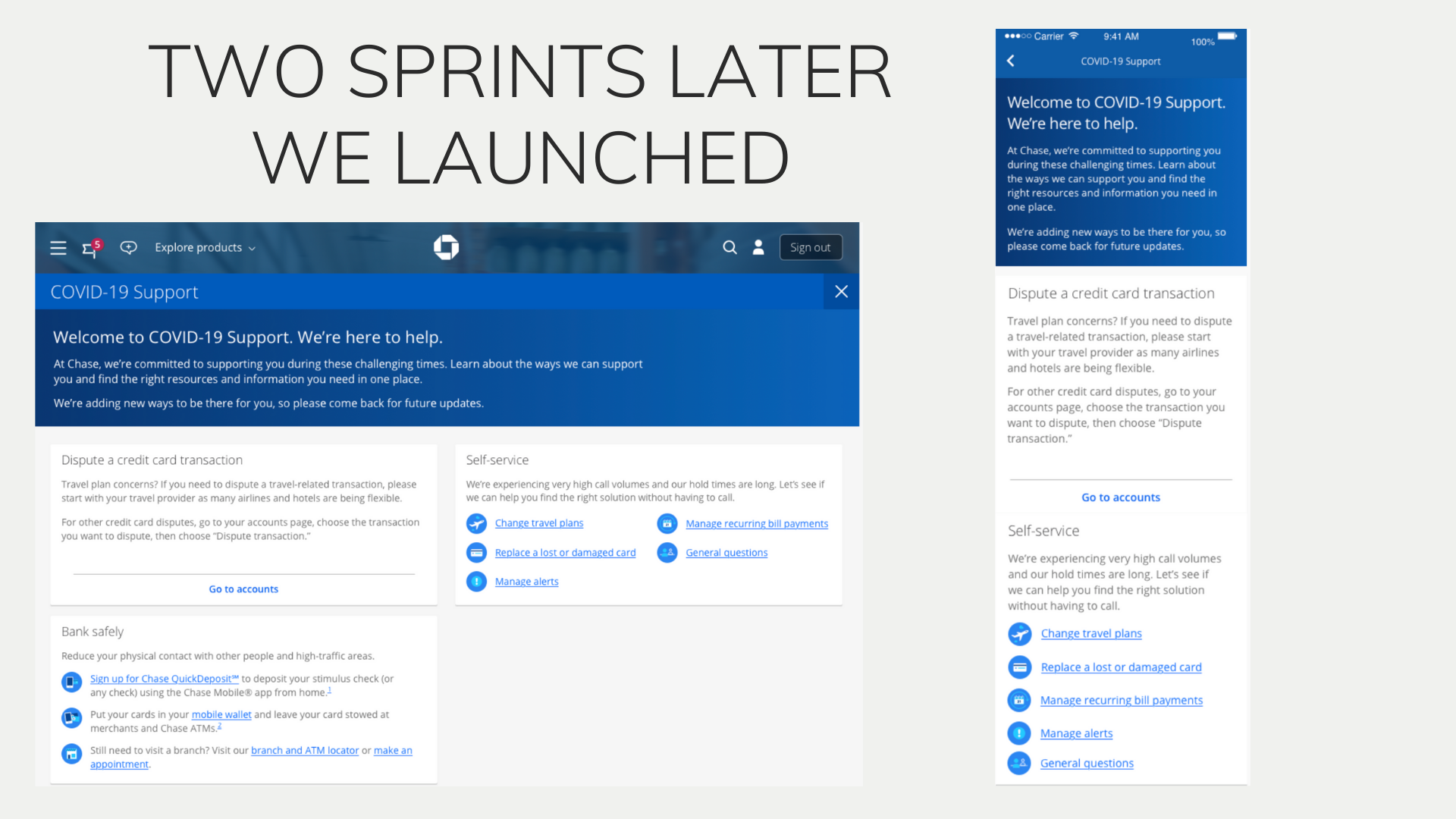1456x819 pixels.
Task: Click the Sign out button
Action: pyautogui.click(x=811, y=247)
